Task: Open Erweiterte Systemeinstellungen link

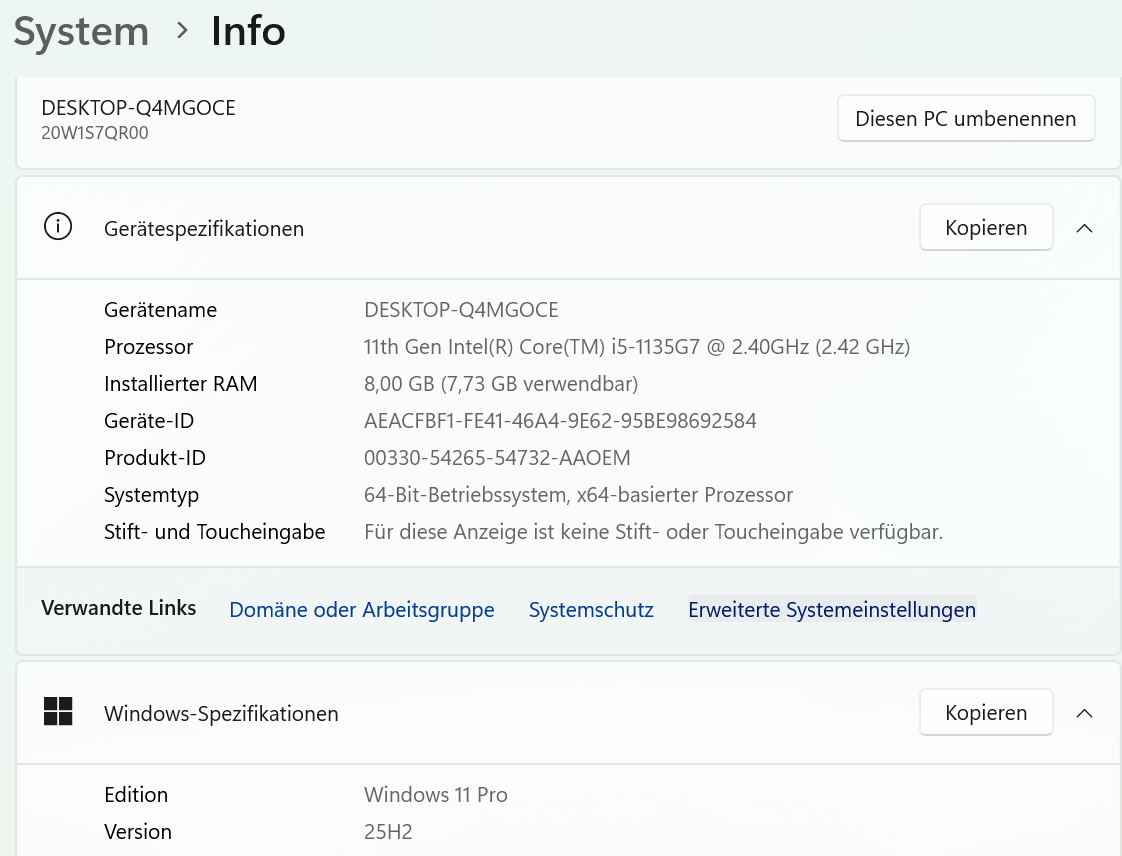Action: coord(832,610)
